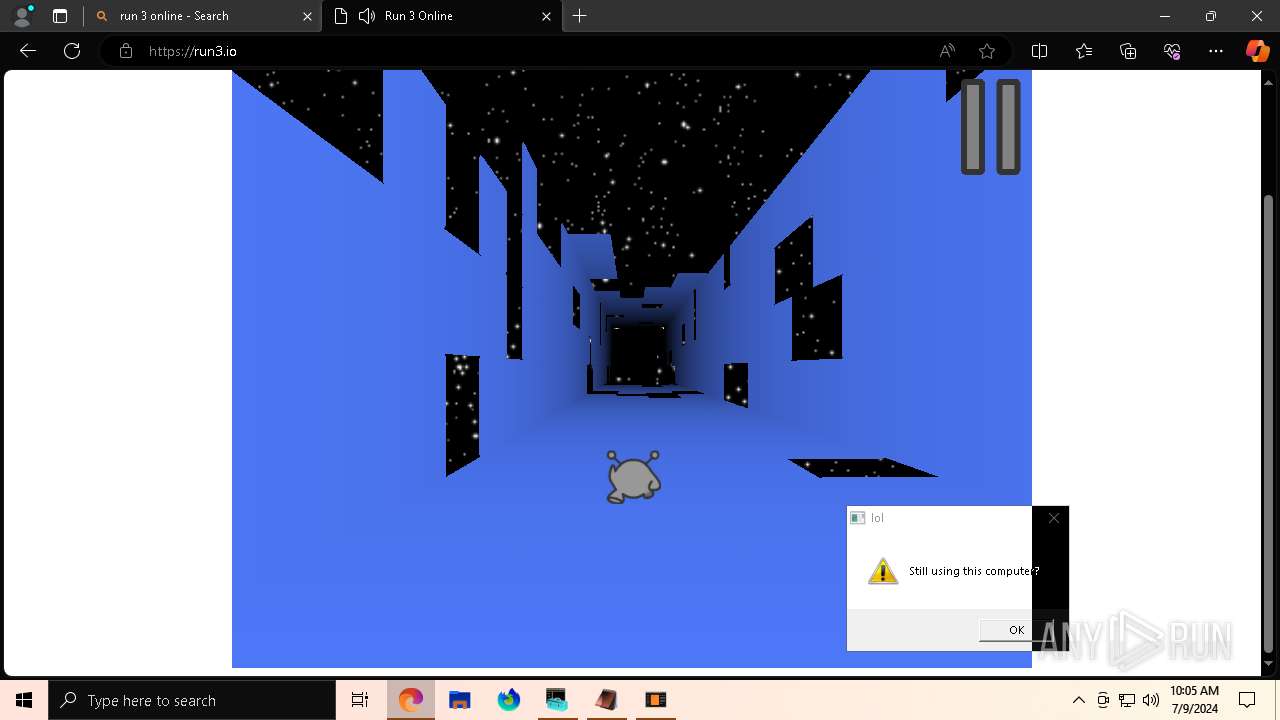Open the Windows Start menu
Image resolution: width=1280 pixels, height=720 pixels.
(x=24, y=700)
